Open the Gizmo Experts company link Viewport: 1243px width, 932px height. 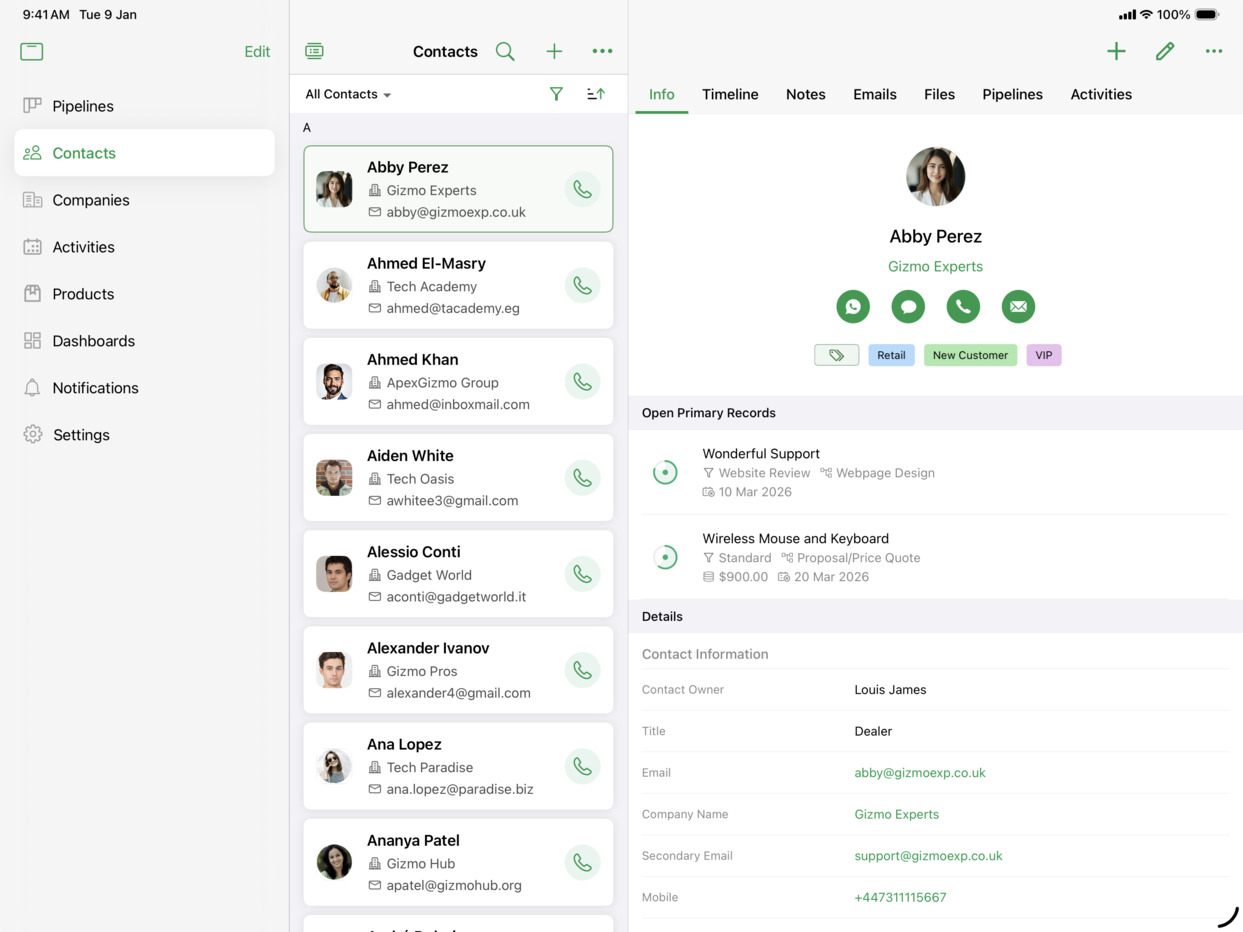tap(935, 266)
